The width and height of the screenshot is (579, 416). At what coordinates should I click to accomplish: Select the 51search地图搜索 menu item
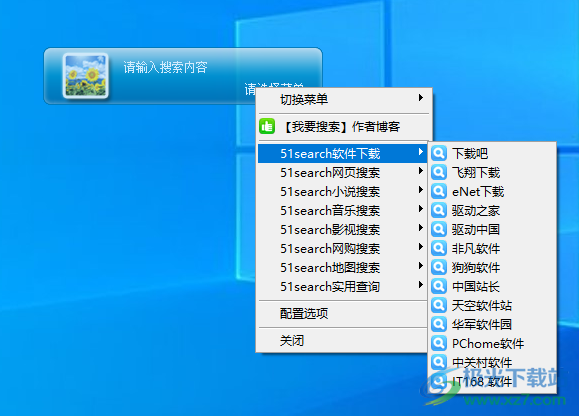343,268
